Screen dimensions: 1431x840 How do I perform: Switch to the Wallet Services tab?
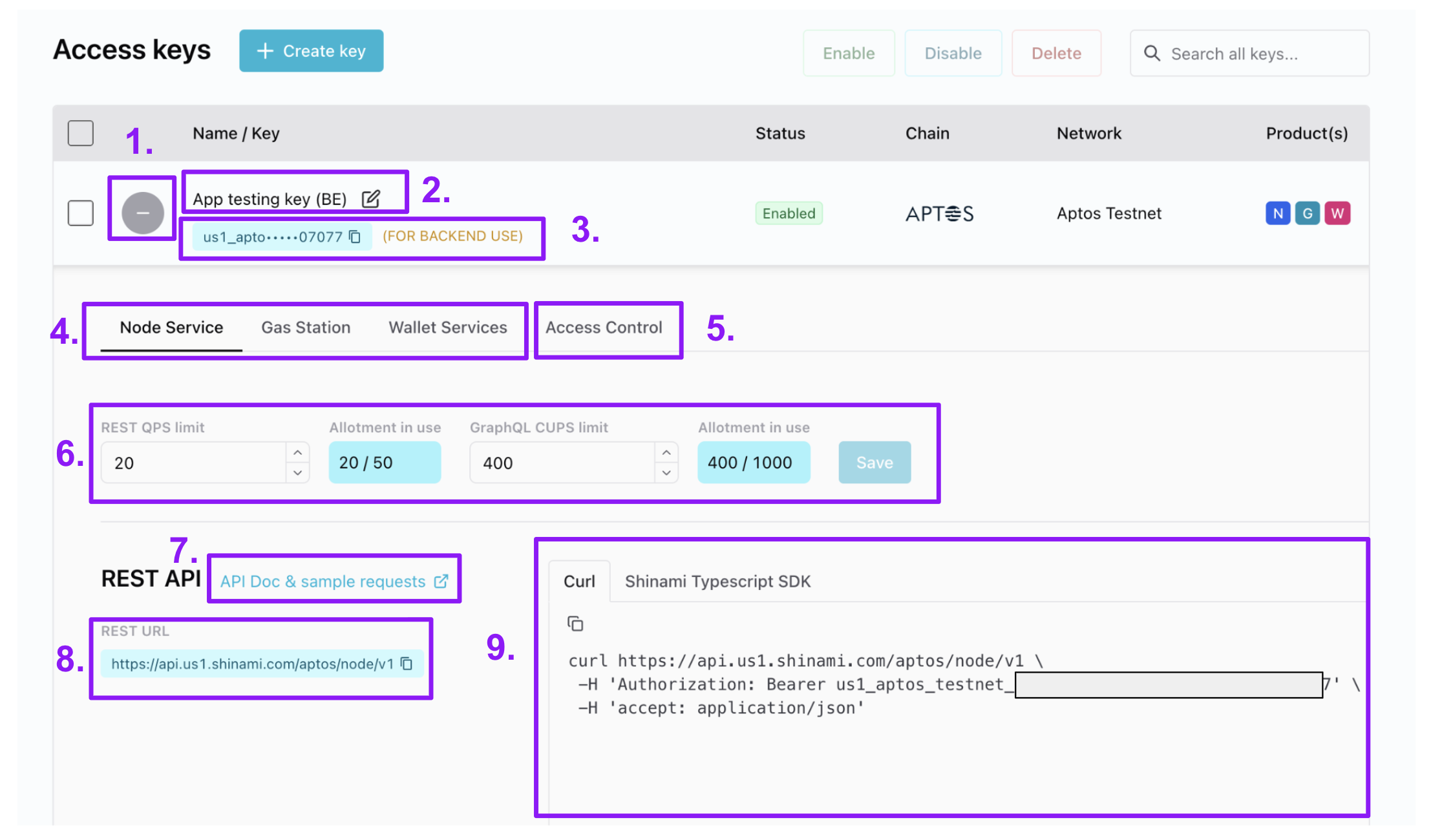[x=448, y=328]
